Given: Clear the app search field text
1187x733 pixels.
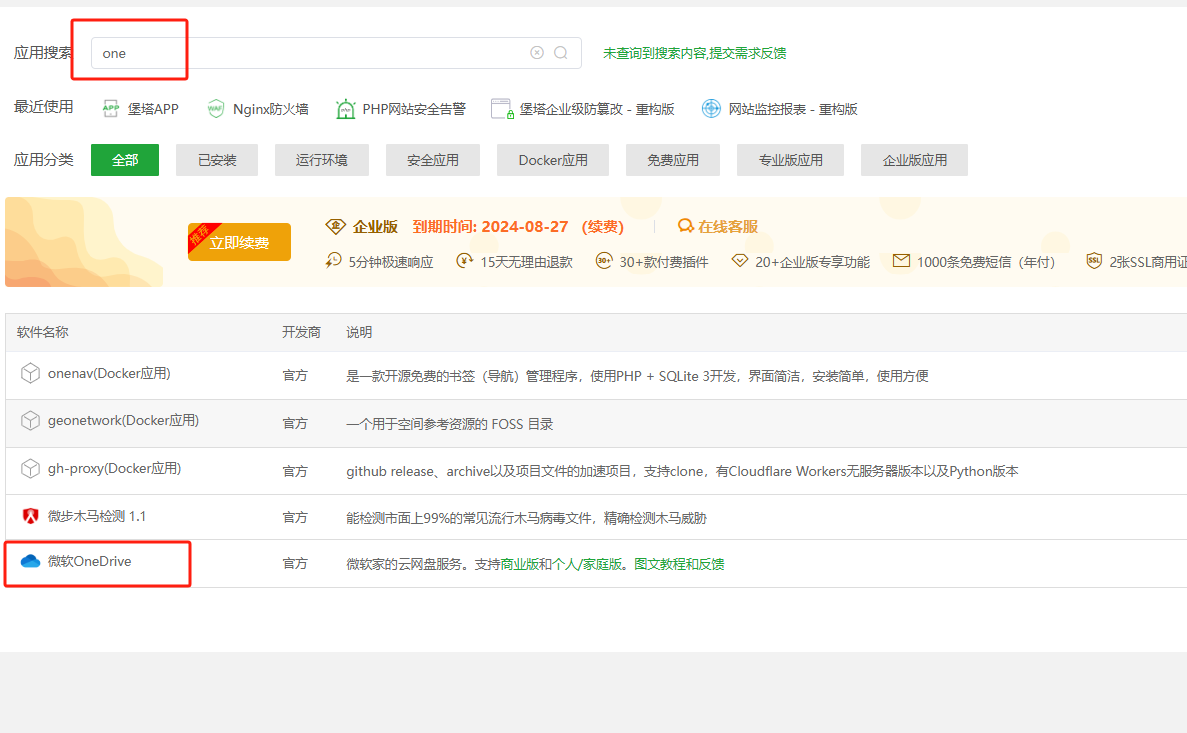Looking at the screenshot, I should point(537,52).
